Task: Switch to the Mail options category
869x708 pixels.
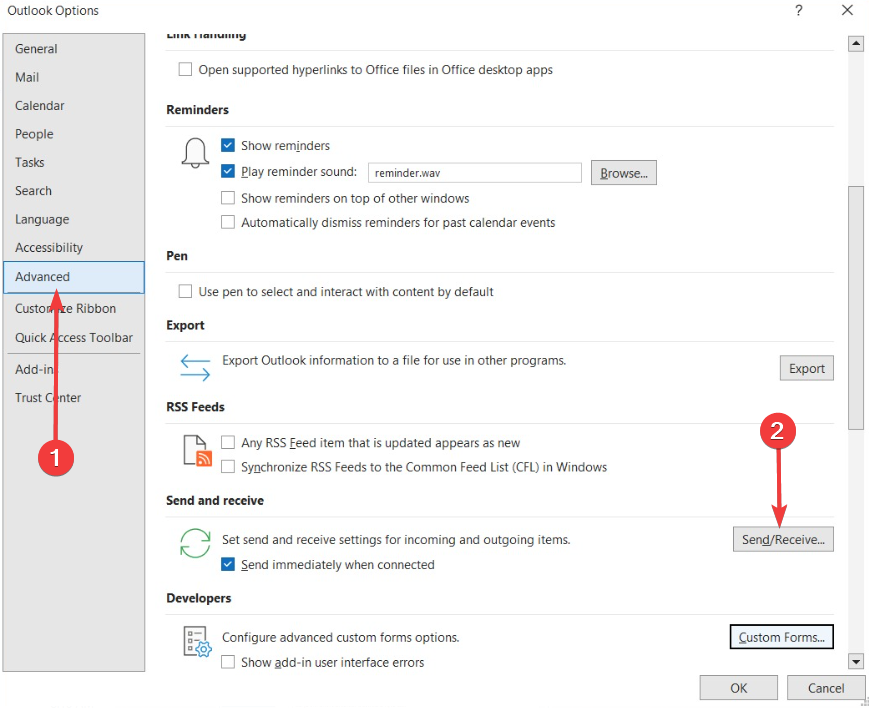Action: [x=74, y=77]
